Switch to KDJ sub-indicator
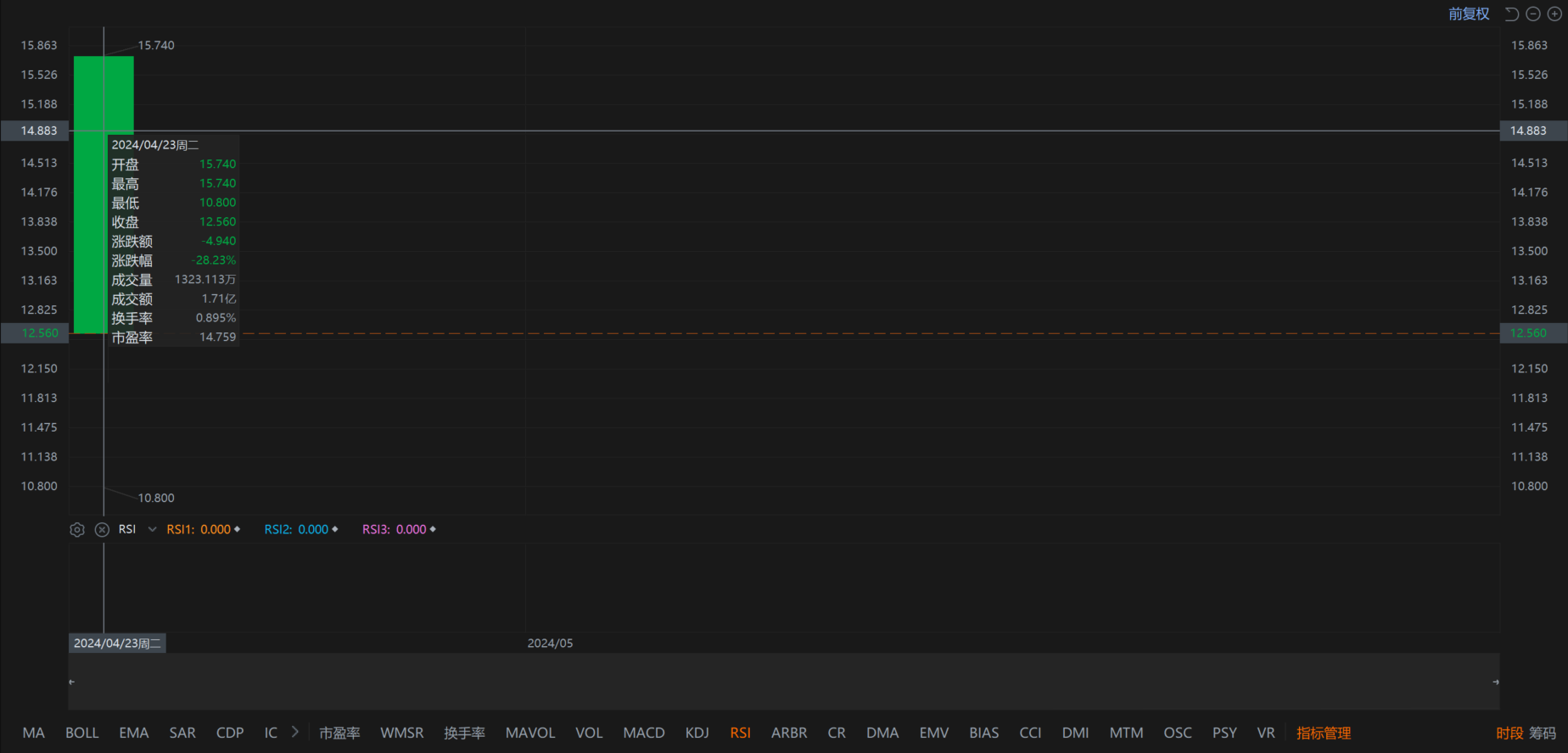The width and height of the screenshot is (1568, 753). [x=697, y=733]
